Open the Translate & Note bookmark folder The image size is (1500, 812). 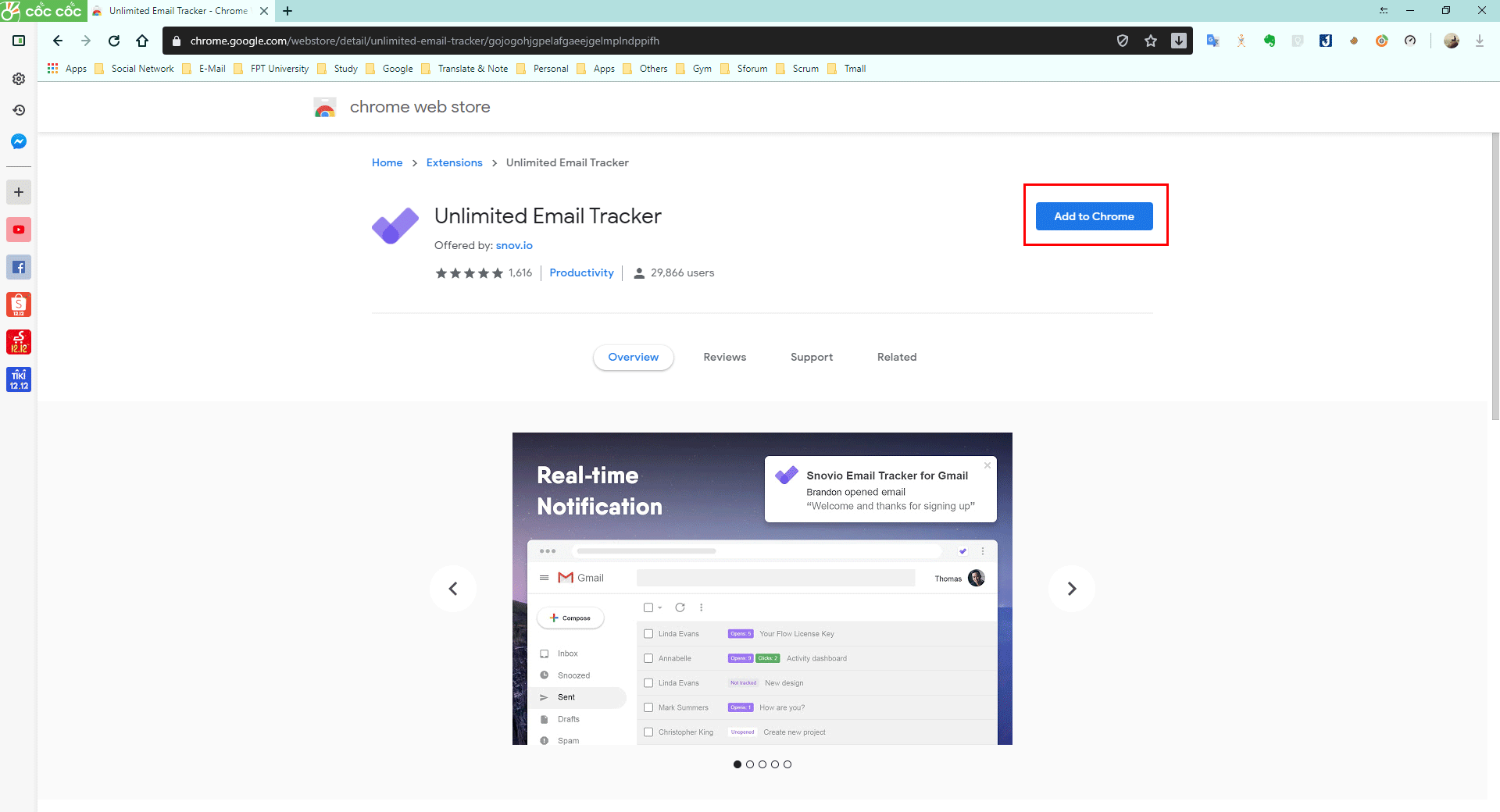pos(465,69)
